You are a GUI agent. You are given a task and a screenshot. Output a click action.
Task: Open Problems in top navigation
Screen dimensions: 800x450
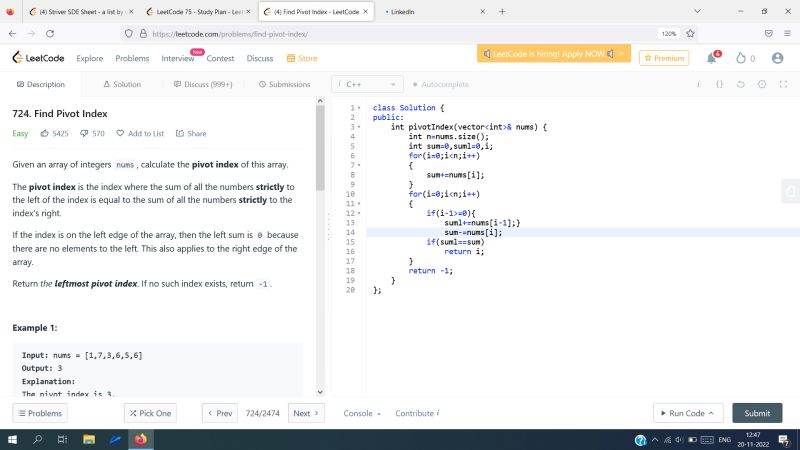click(132, 58)
